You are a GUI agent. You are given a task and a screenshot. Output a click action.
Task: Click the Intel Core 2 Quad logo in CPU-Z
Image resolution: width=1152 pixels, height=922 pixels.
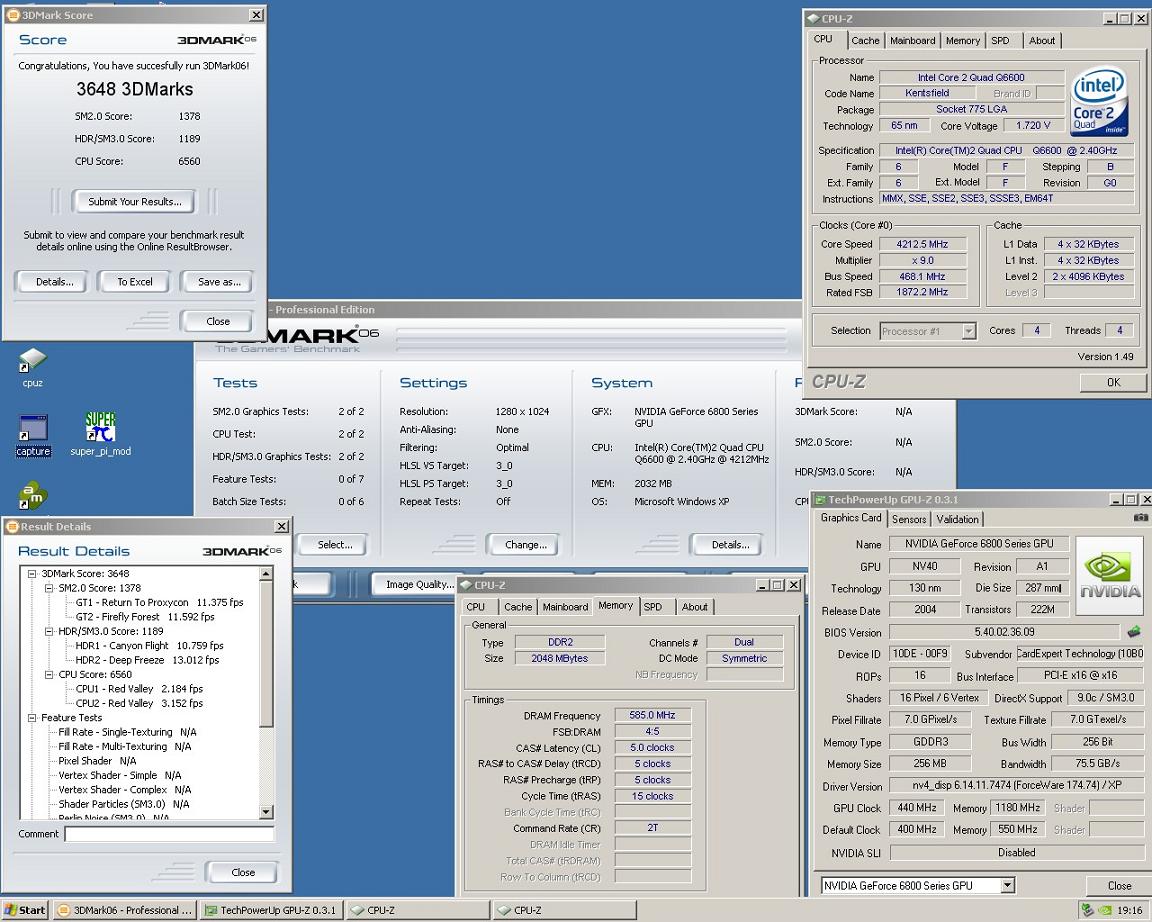coord(1099,101)
